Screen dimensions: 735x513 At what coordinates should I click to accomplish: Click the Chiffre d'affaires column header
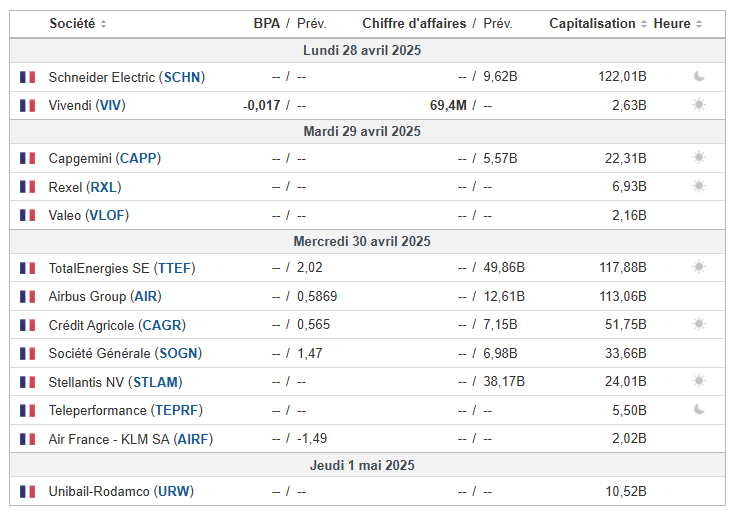(x=415, y=23)
